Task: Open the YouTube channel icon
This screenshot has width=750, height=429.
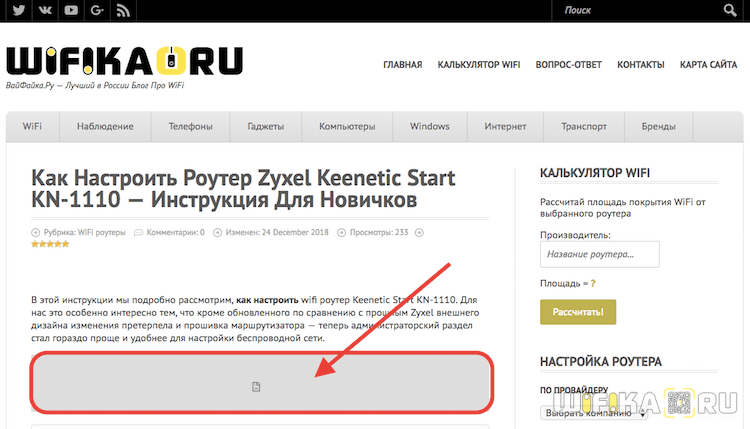Action: (x=71, y=10)
